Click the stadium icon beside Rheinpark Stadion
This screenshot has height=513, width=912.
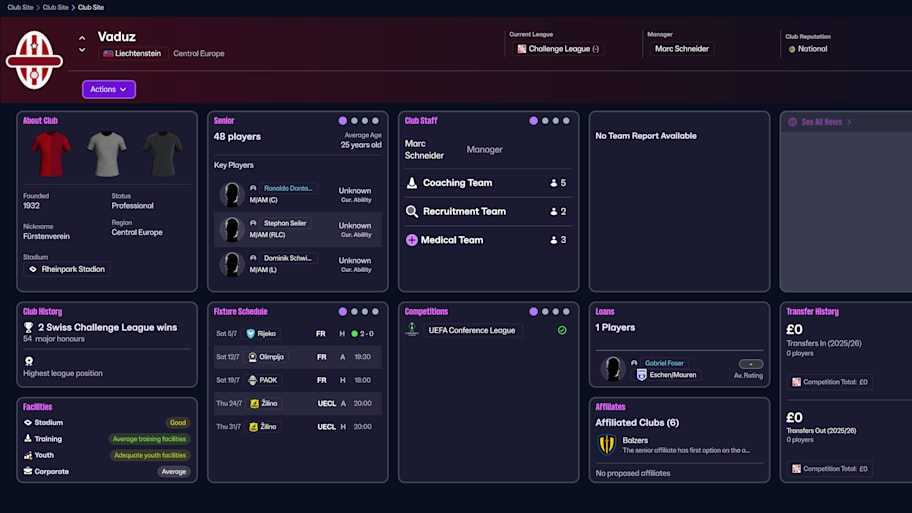pos(33,269)
